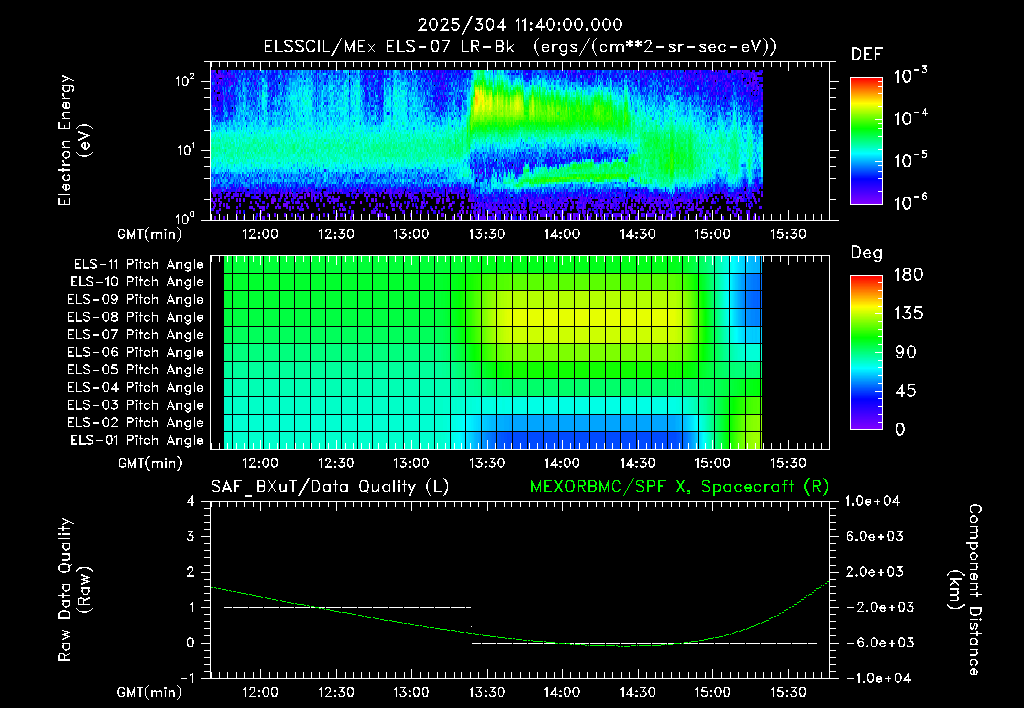Click the SAF_BXuT/Data Quality (L) title
1024x708 pixels.
click(x=330, y=487)
